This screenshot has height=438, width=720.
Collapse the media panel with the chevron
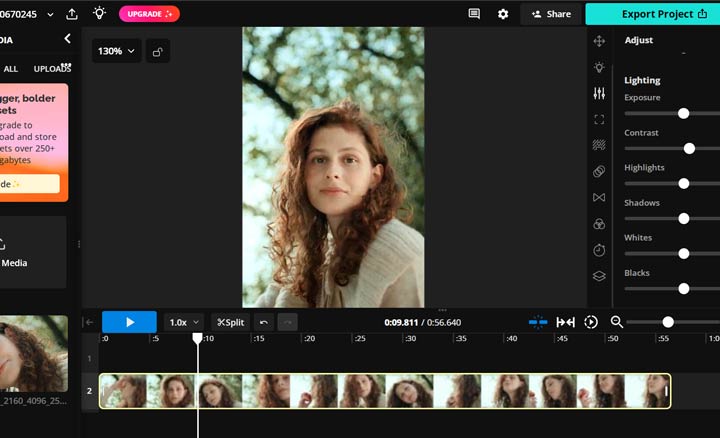click(68, 39)
